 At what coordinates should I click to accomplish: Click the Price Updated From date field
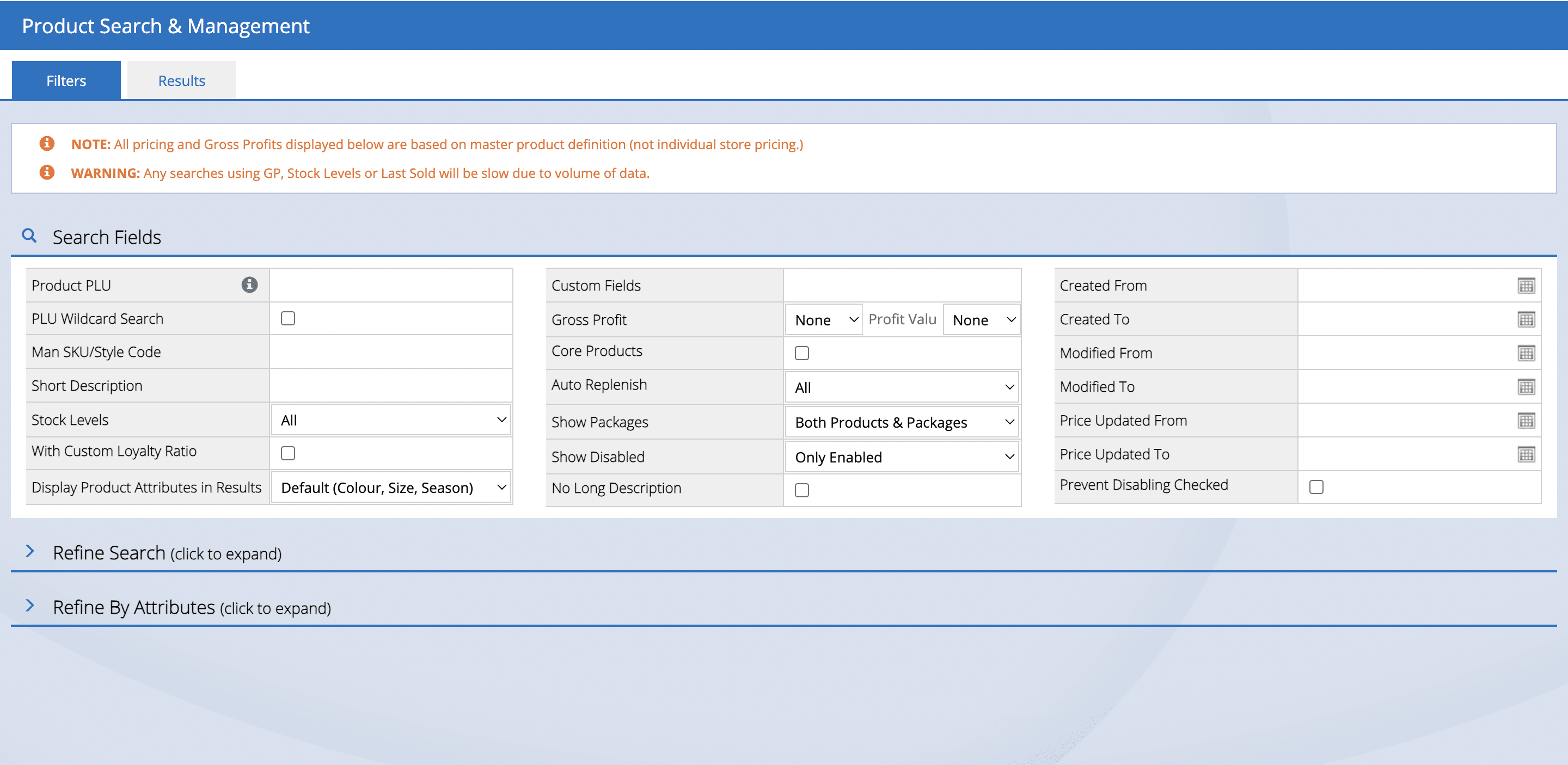(1406, 420)
